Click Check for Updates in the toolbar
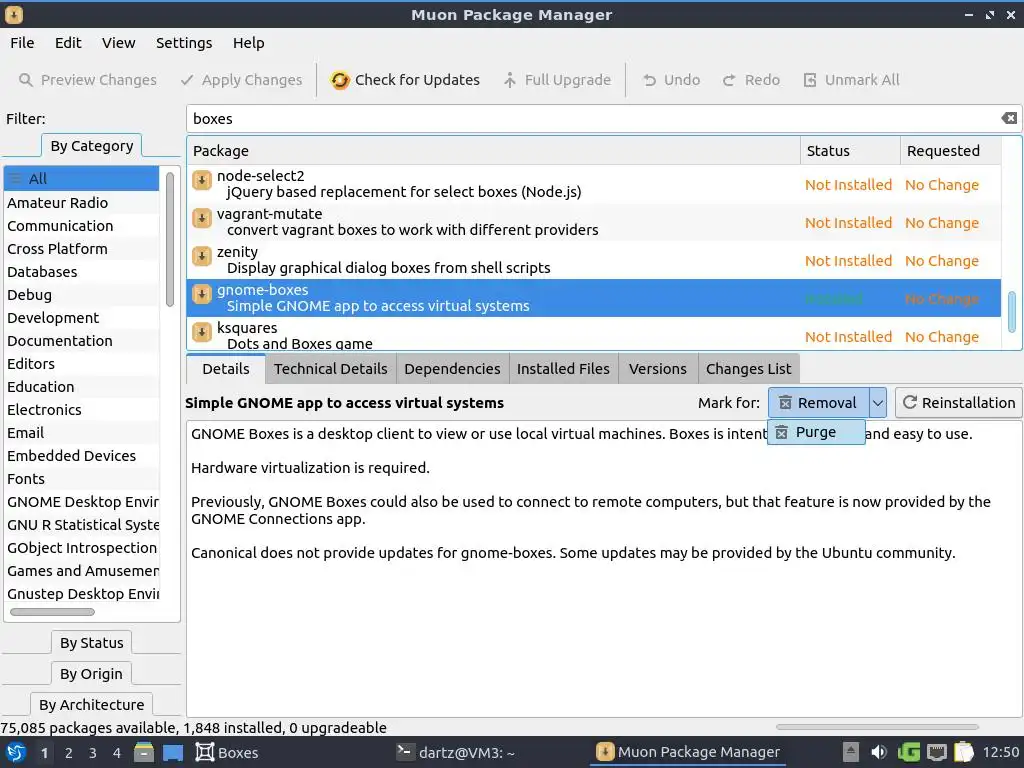 (405, 80)
